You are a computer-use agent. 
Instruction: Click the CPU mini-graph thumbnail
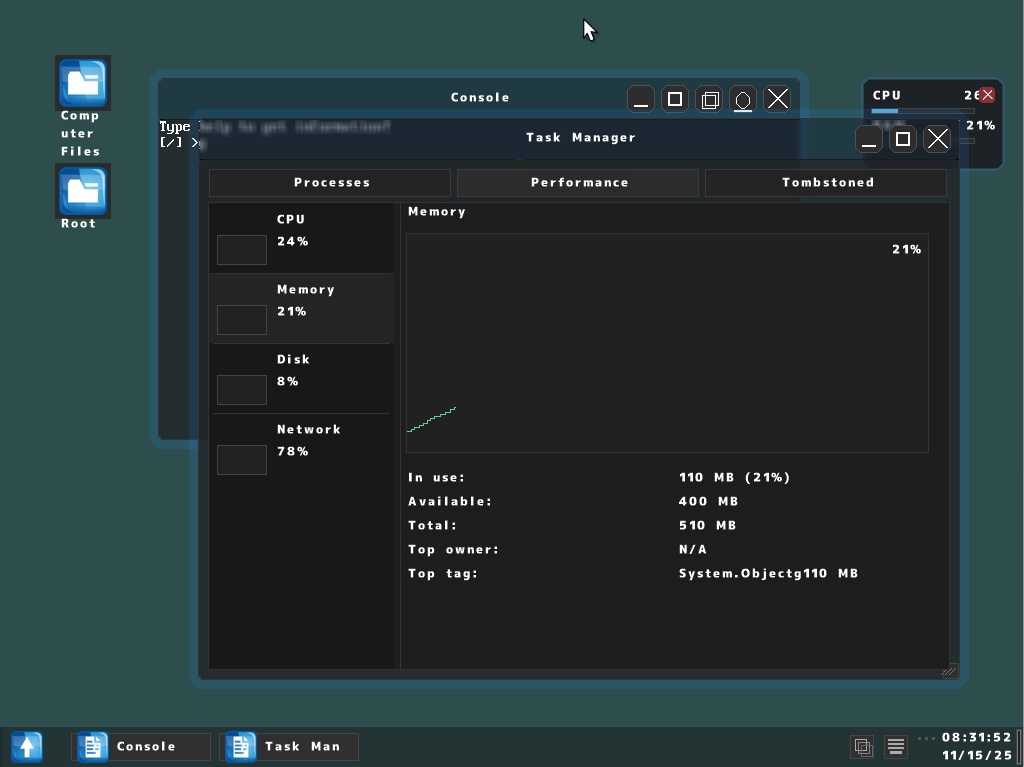point(241,250)
